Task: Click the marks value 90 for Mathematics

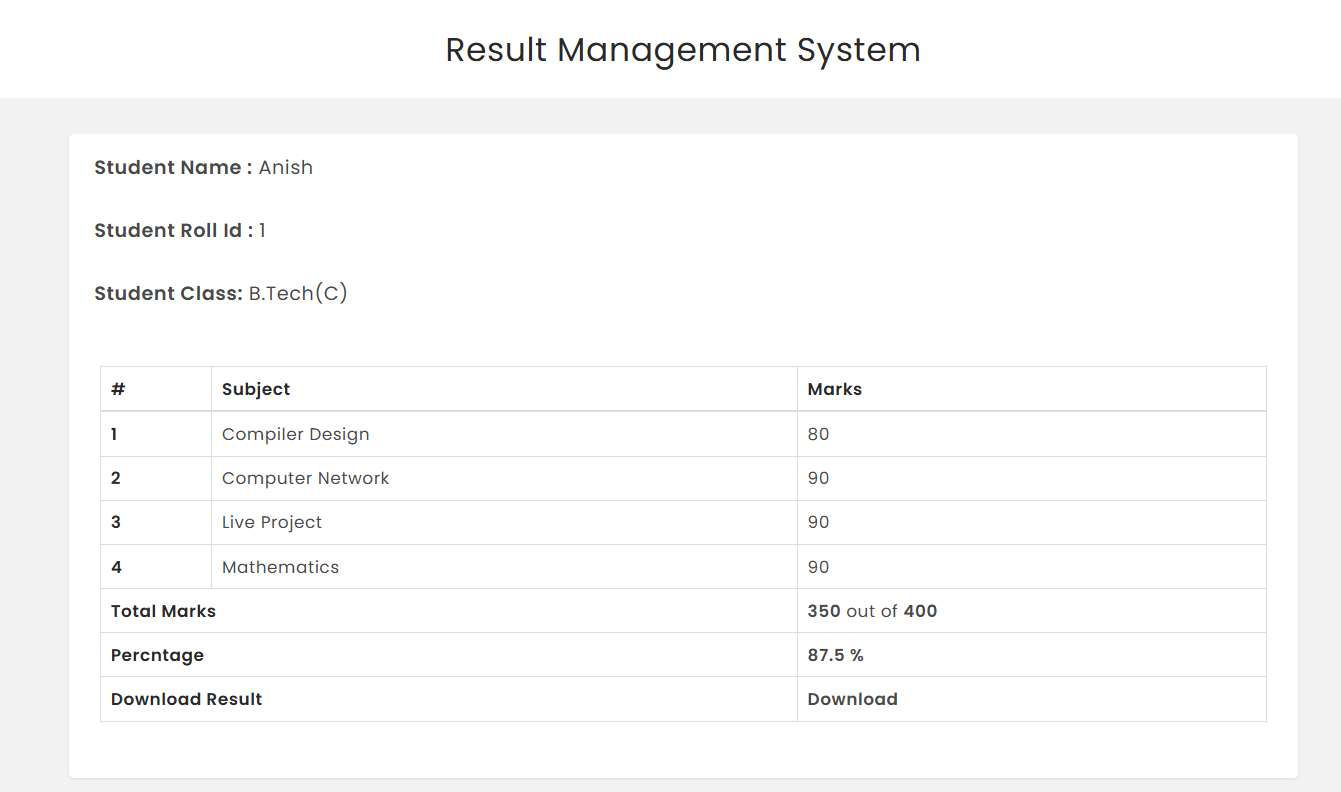Action: point(819,567)
